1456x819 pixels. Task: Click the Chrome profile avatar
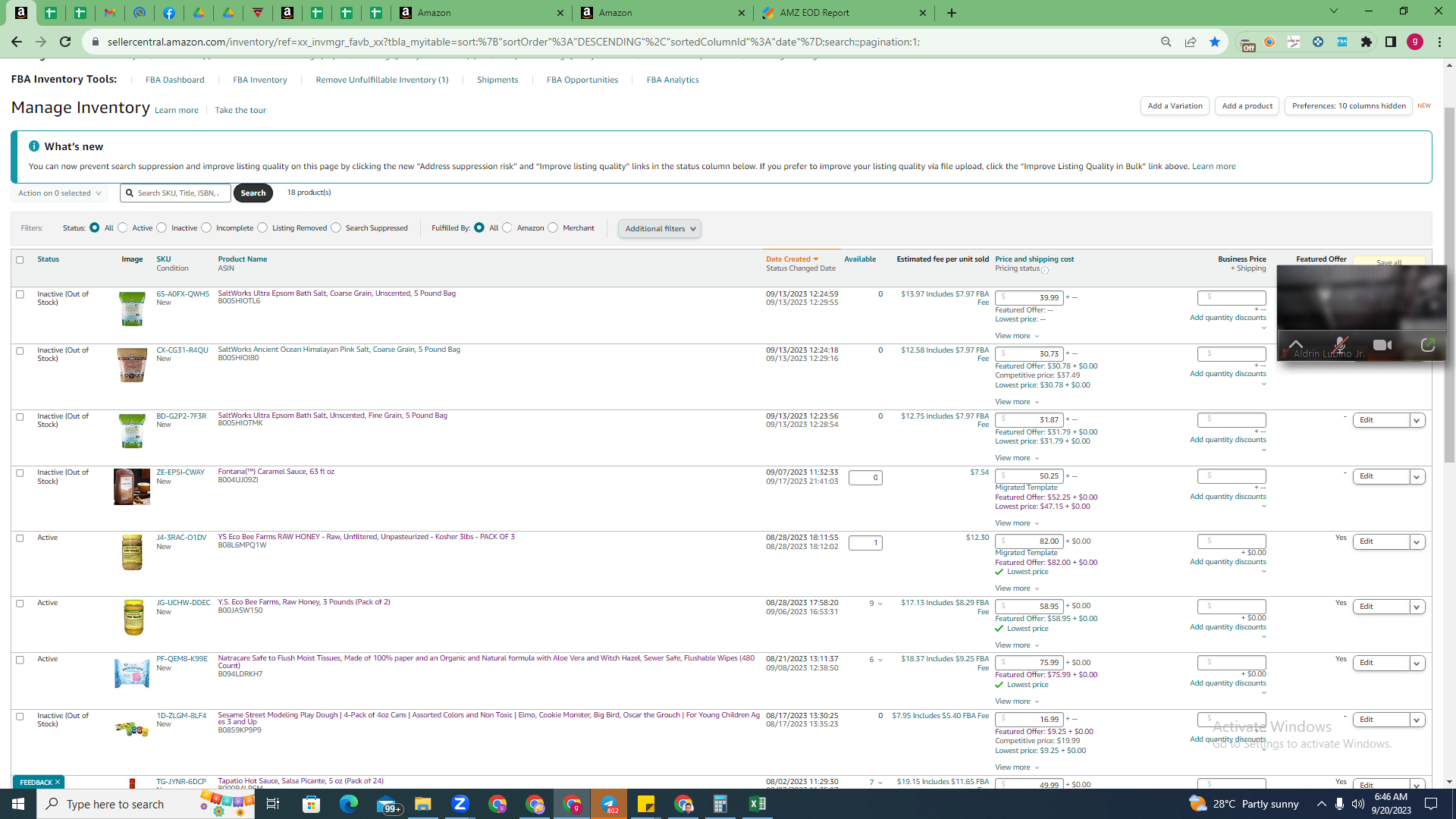pos(1415,42)
